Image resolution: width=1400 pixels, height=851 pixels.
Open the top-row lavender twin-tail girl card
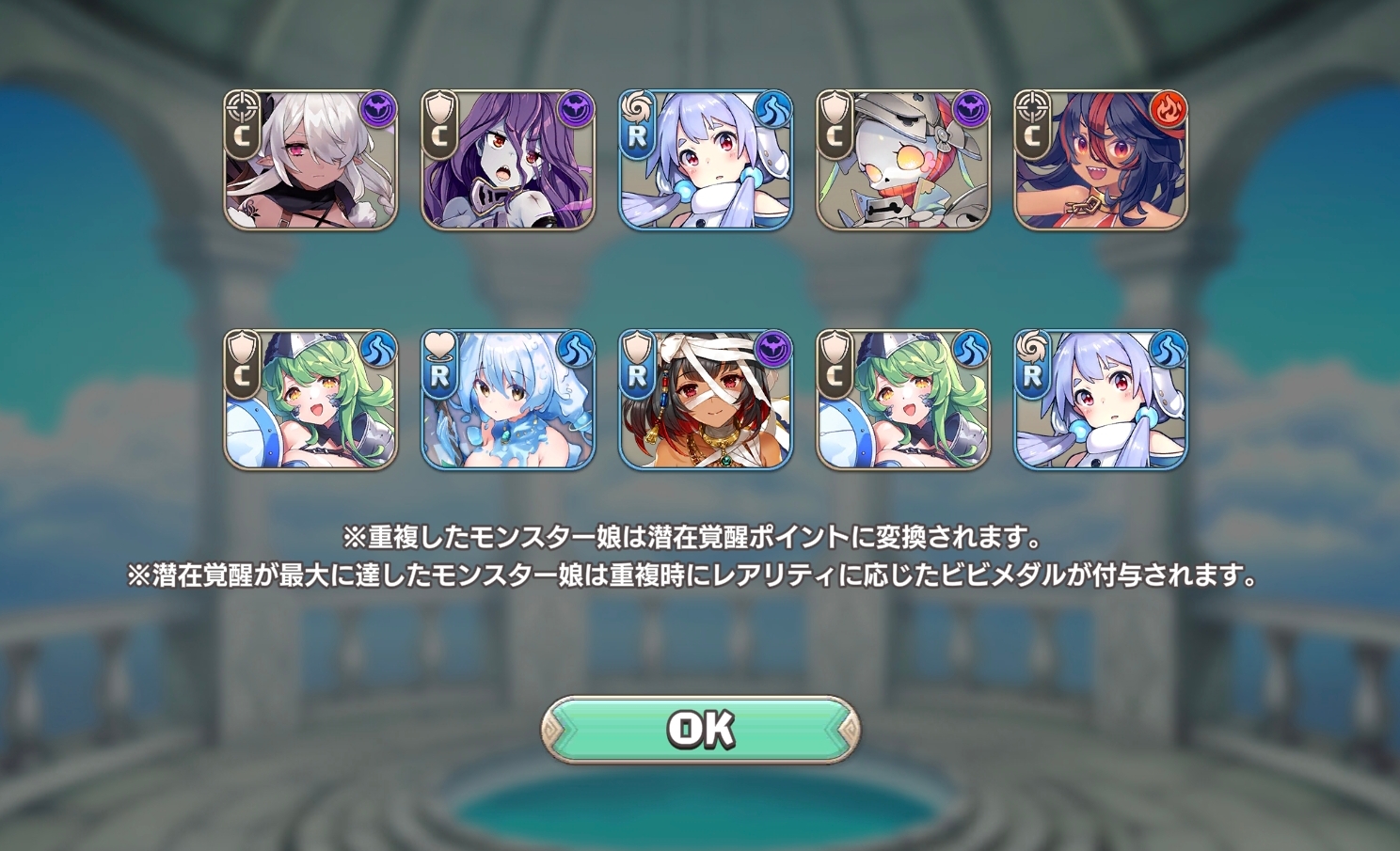[706, 160]
